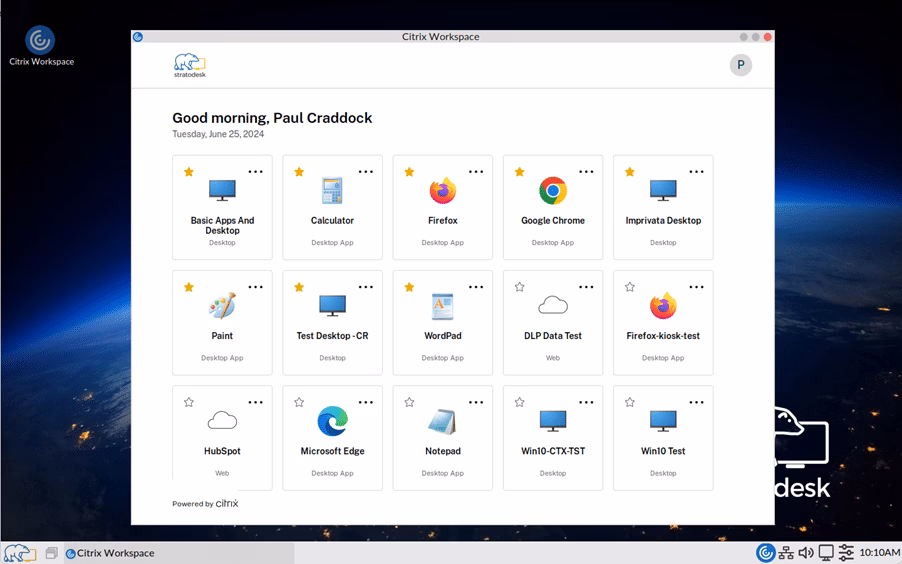Open the settings sliders icon in tray

tap(846, 553)
